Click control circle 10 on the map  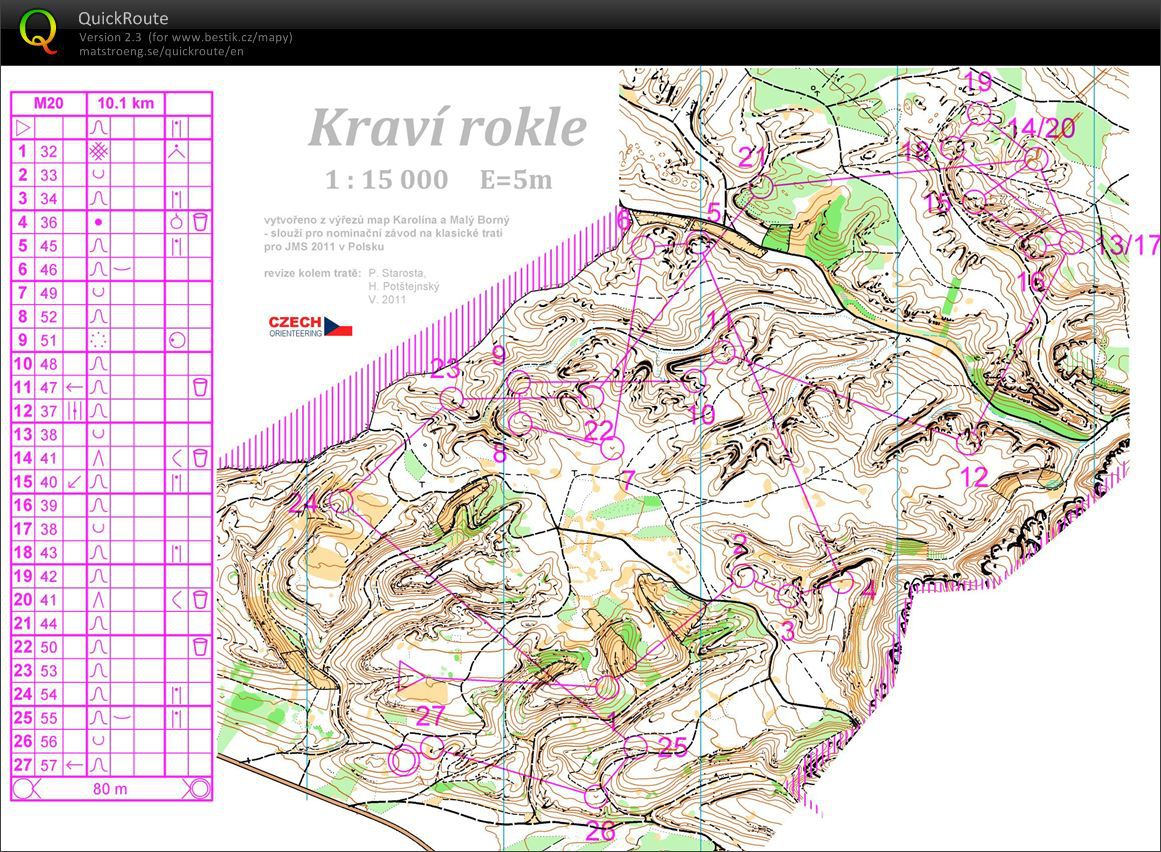[694, 381]
